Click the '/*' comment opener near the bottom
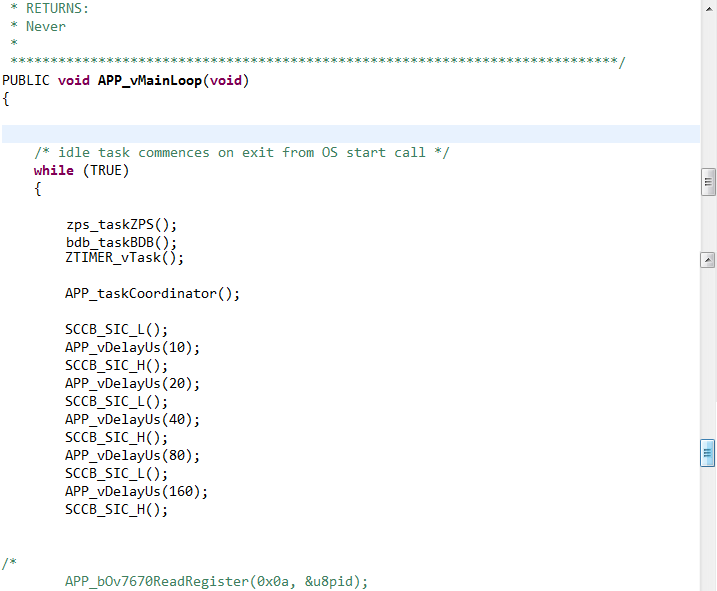The image size is (717, 591). (x=9, y=563)
